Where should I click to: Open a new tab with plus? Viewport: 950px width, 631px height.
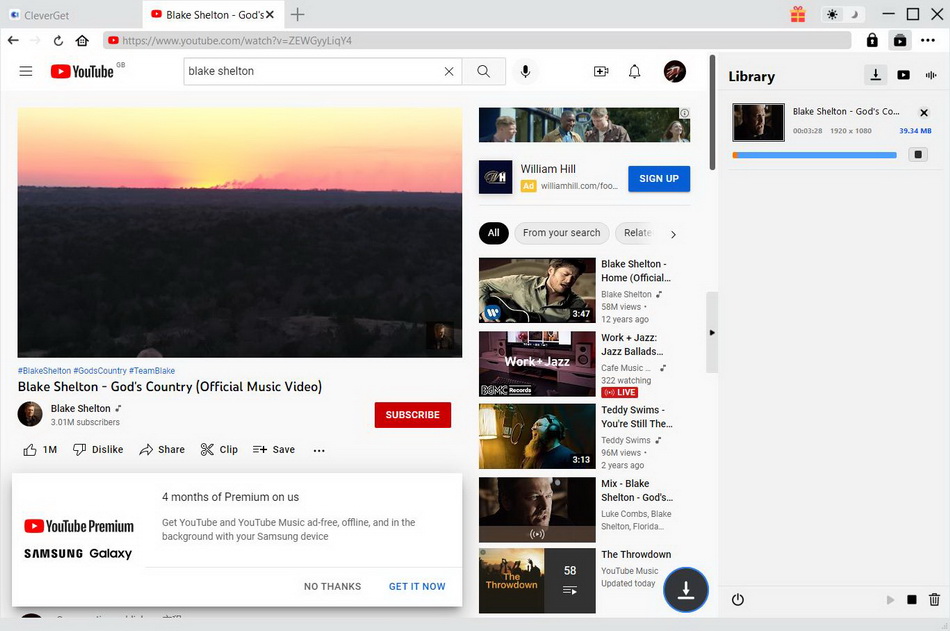(297, 15)
